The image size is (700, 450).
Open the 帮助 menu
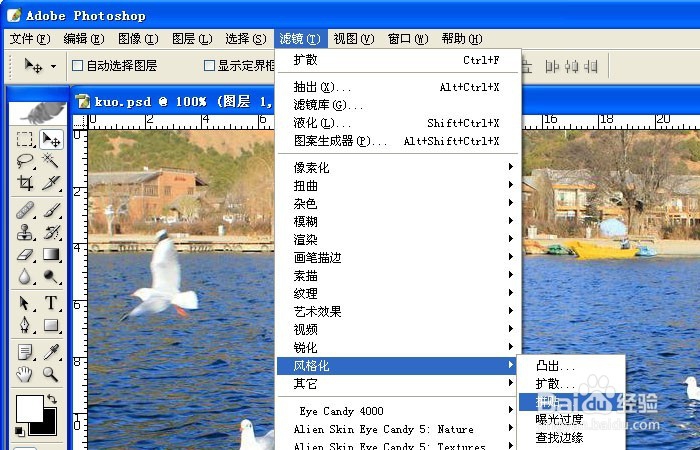click(462, 39)
